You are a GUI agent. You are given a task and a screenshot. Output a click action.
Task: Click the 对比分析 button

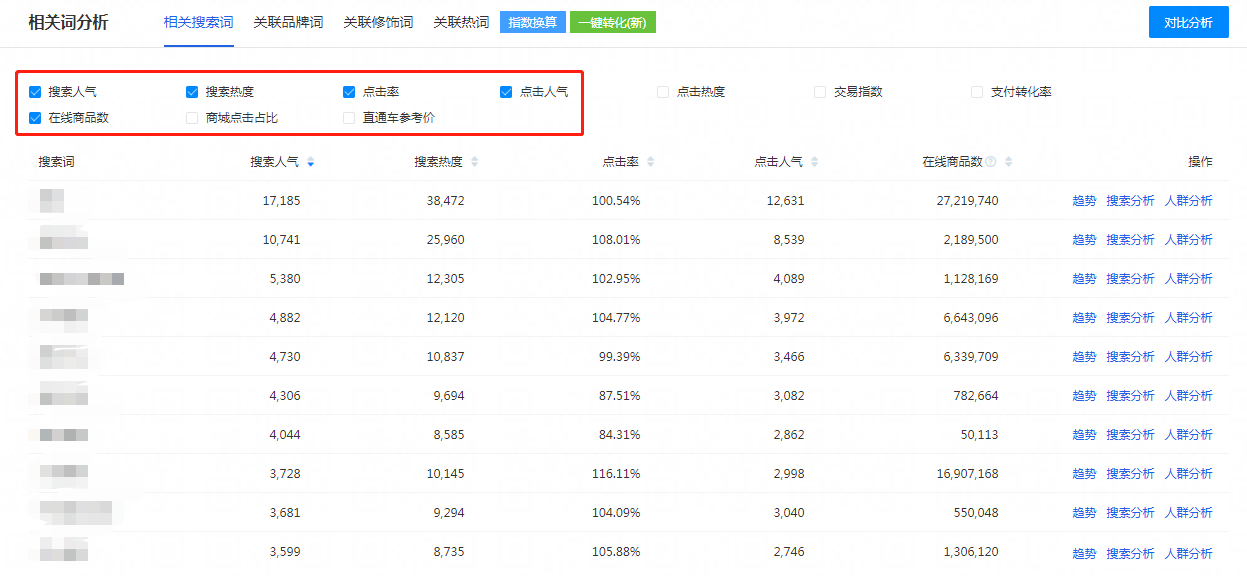pos(1188,22)
